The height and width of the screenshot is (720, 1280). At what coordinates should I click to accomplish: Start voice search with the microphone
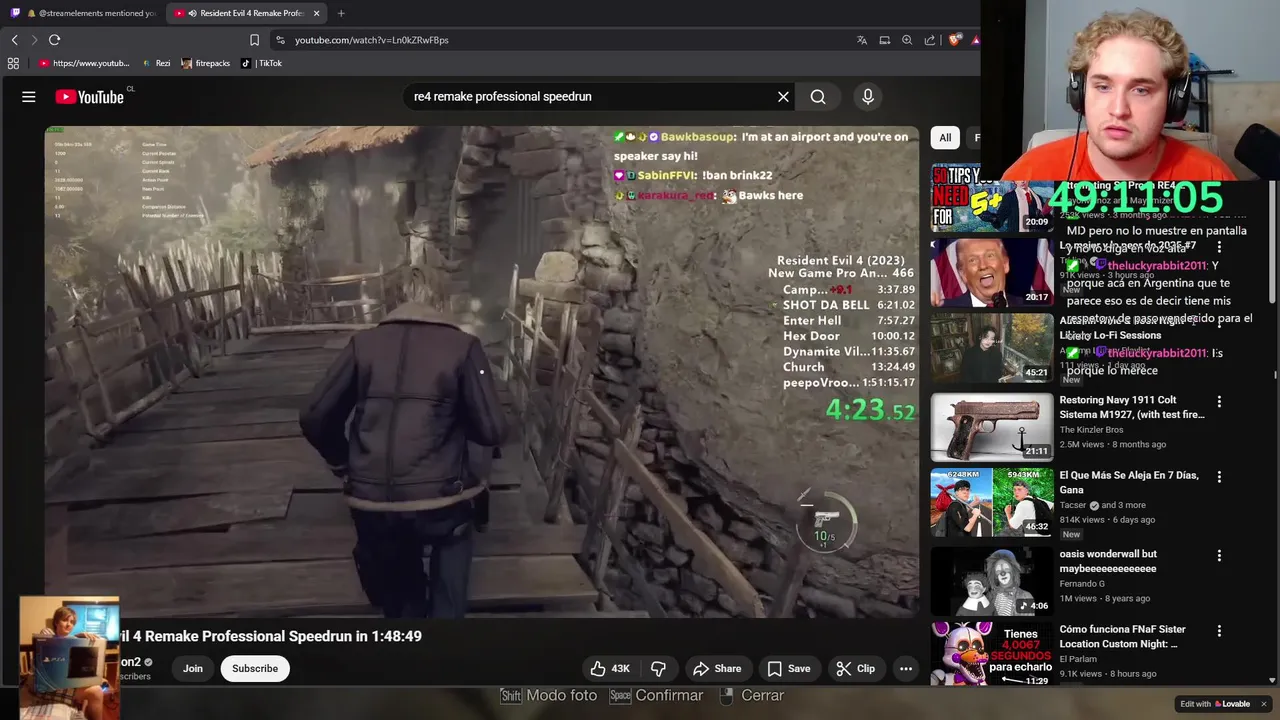click(868, 97)
